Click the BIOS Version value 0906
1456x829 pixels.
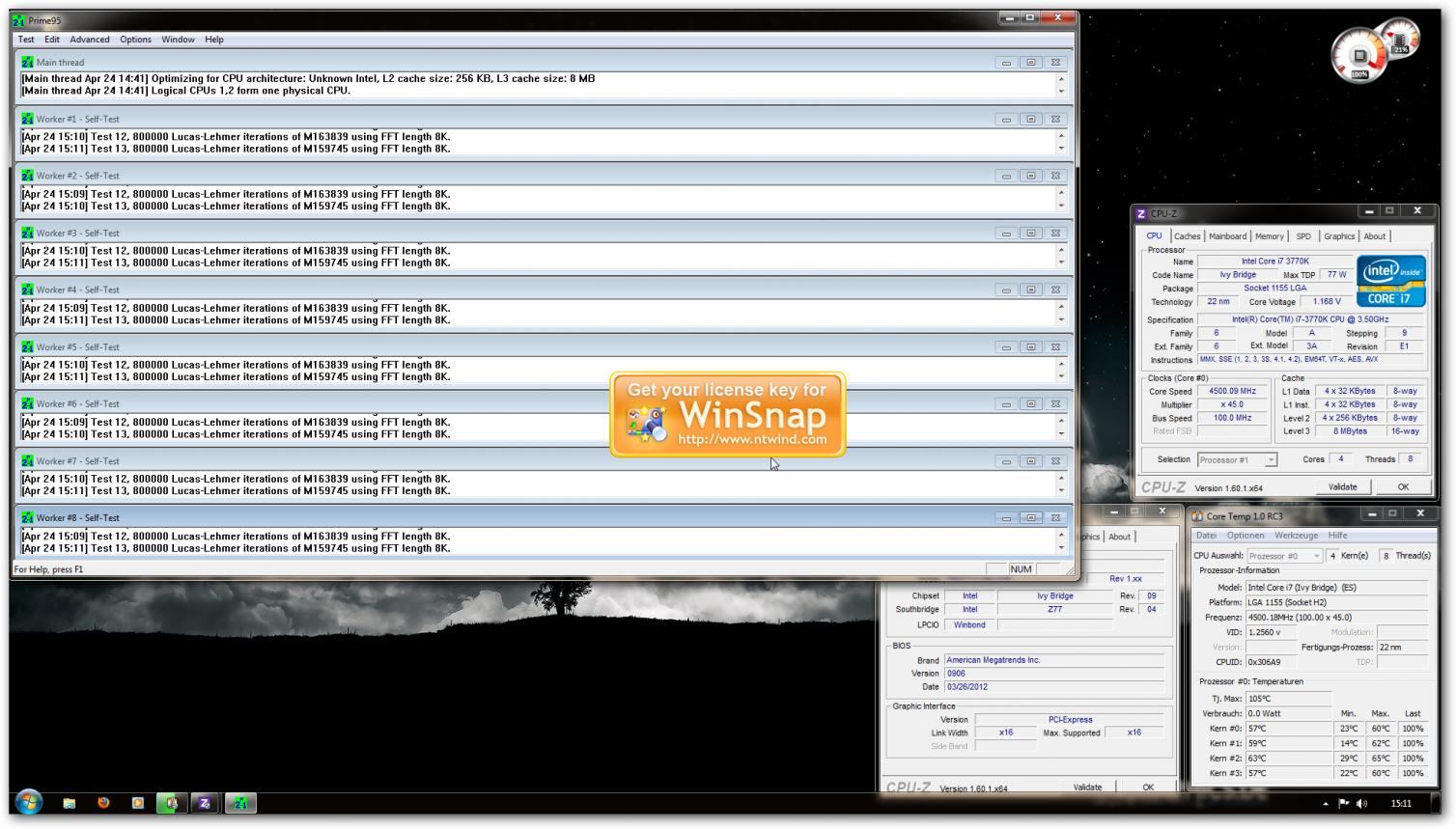pos(1053,674)
